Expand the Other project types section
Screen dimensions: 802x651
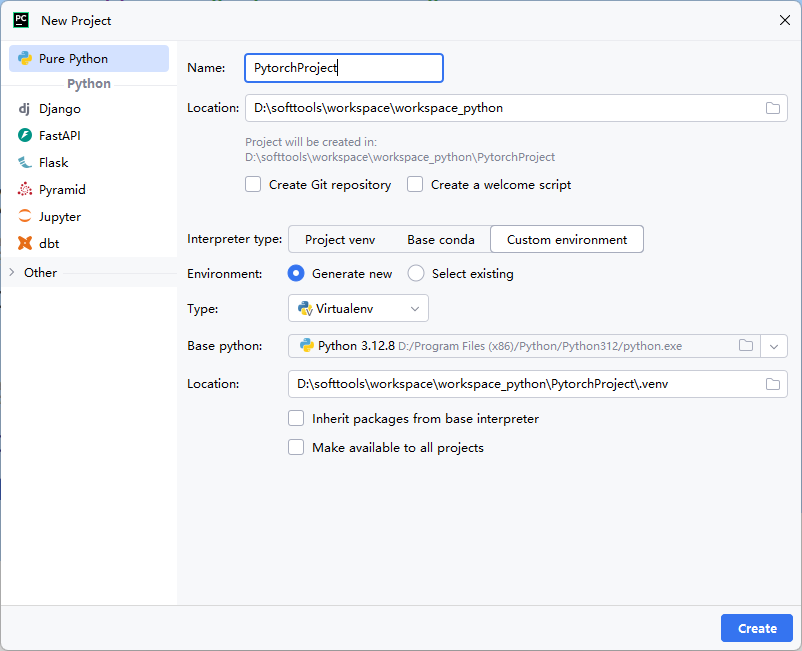12,273
